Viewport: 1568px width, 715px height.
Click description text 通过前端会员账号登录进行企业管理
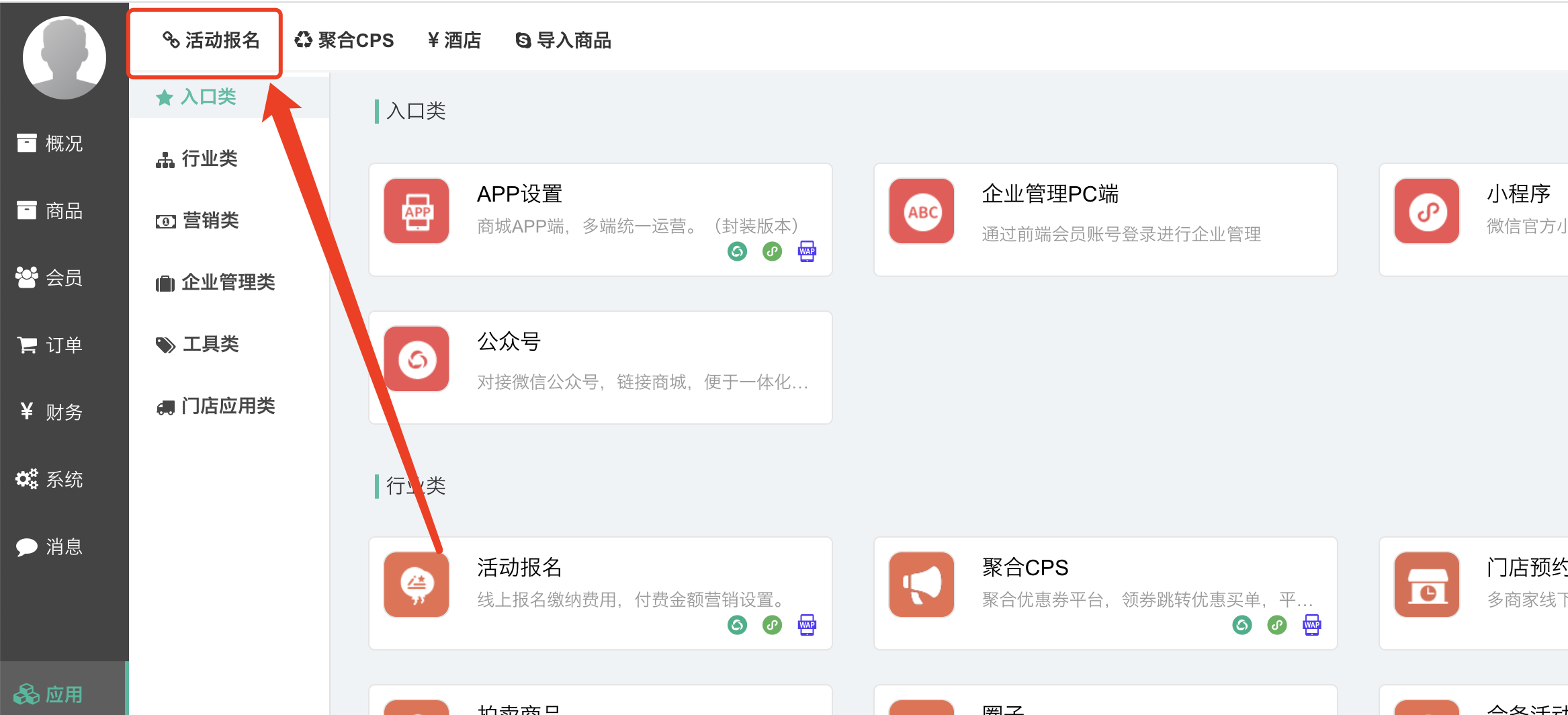(1121, 234)
